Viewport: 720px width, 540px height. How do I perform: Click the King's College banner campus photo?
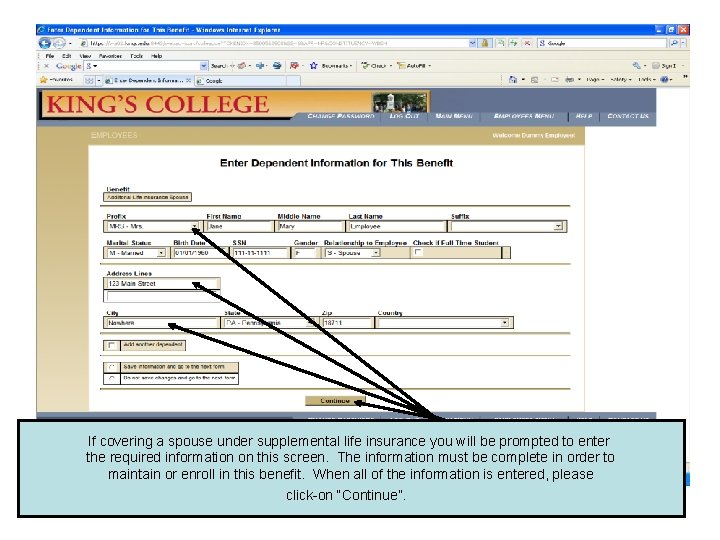point(399,101)
